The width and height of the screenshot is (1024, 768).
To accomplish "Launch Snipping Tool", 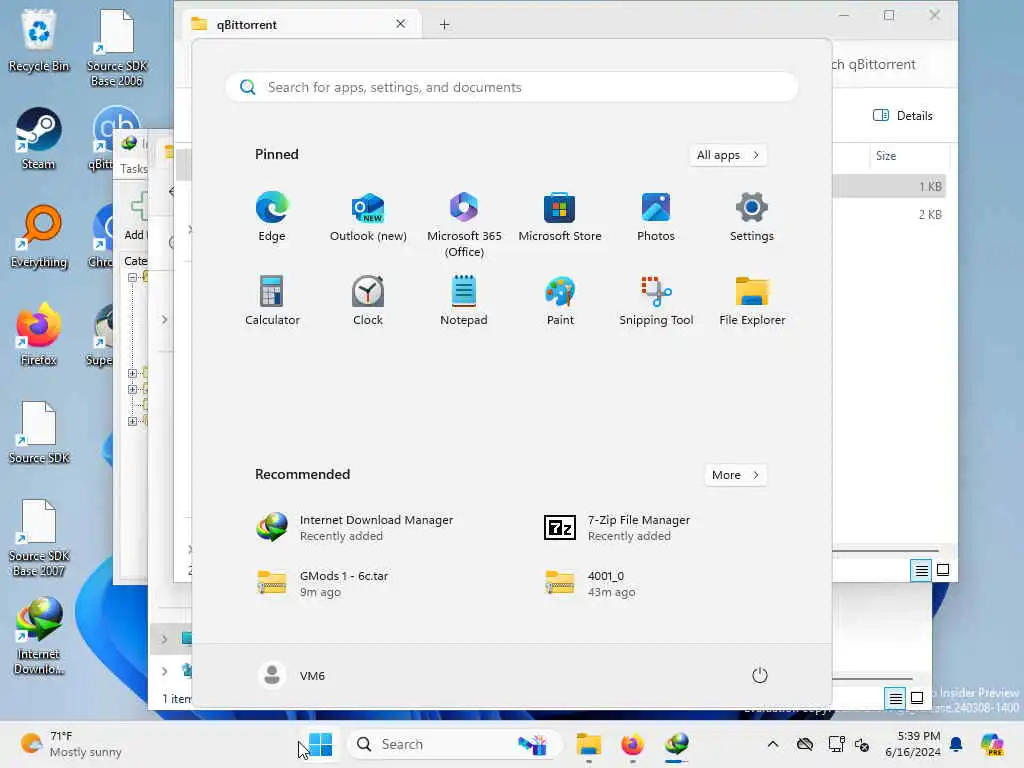I will click(x=656, y=300).
